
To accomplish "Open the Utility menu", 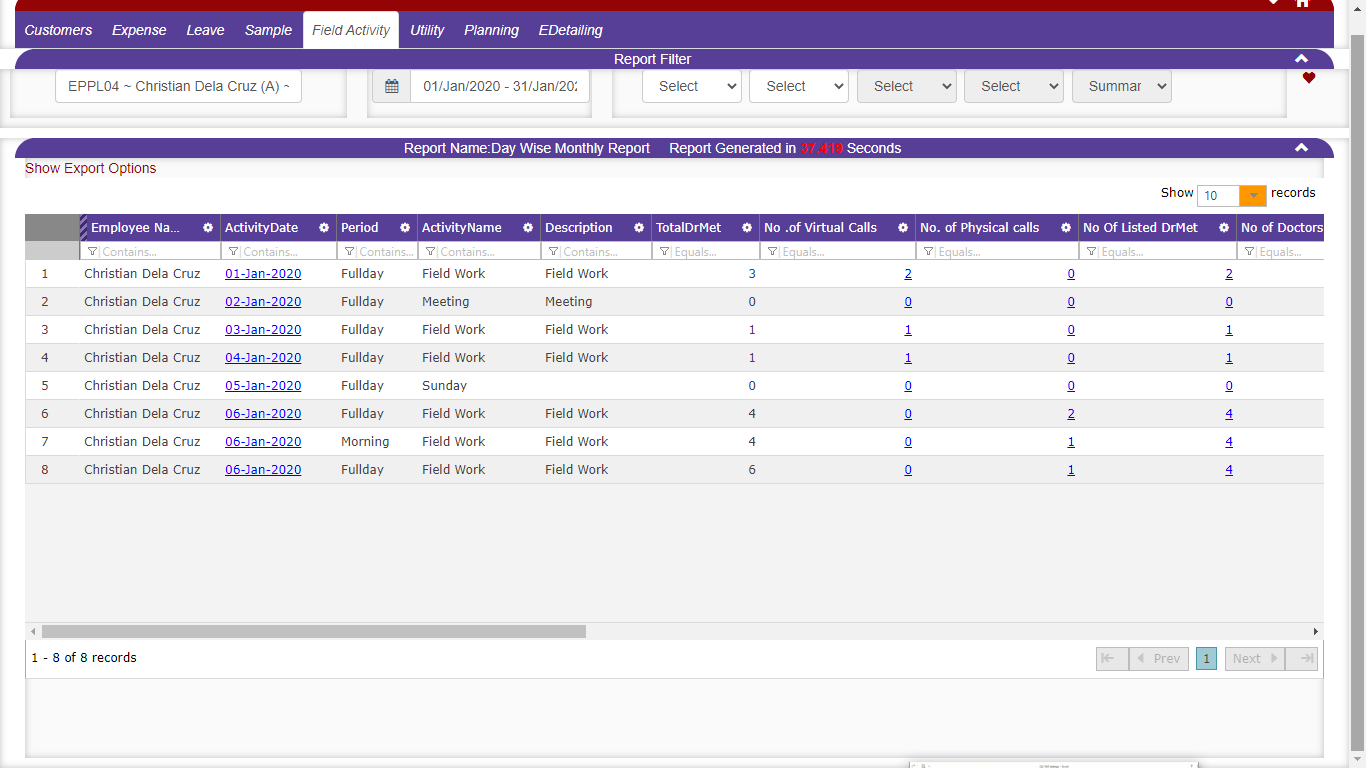I will (x=427, y=30).
